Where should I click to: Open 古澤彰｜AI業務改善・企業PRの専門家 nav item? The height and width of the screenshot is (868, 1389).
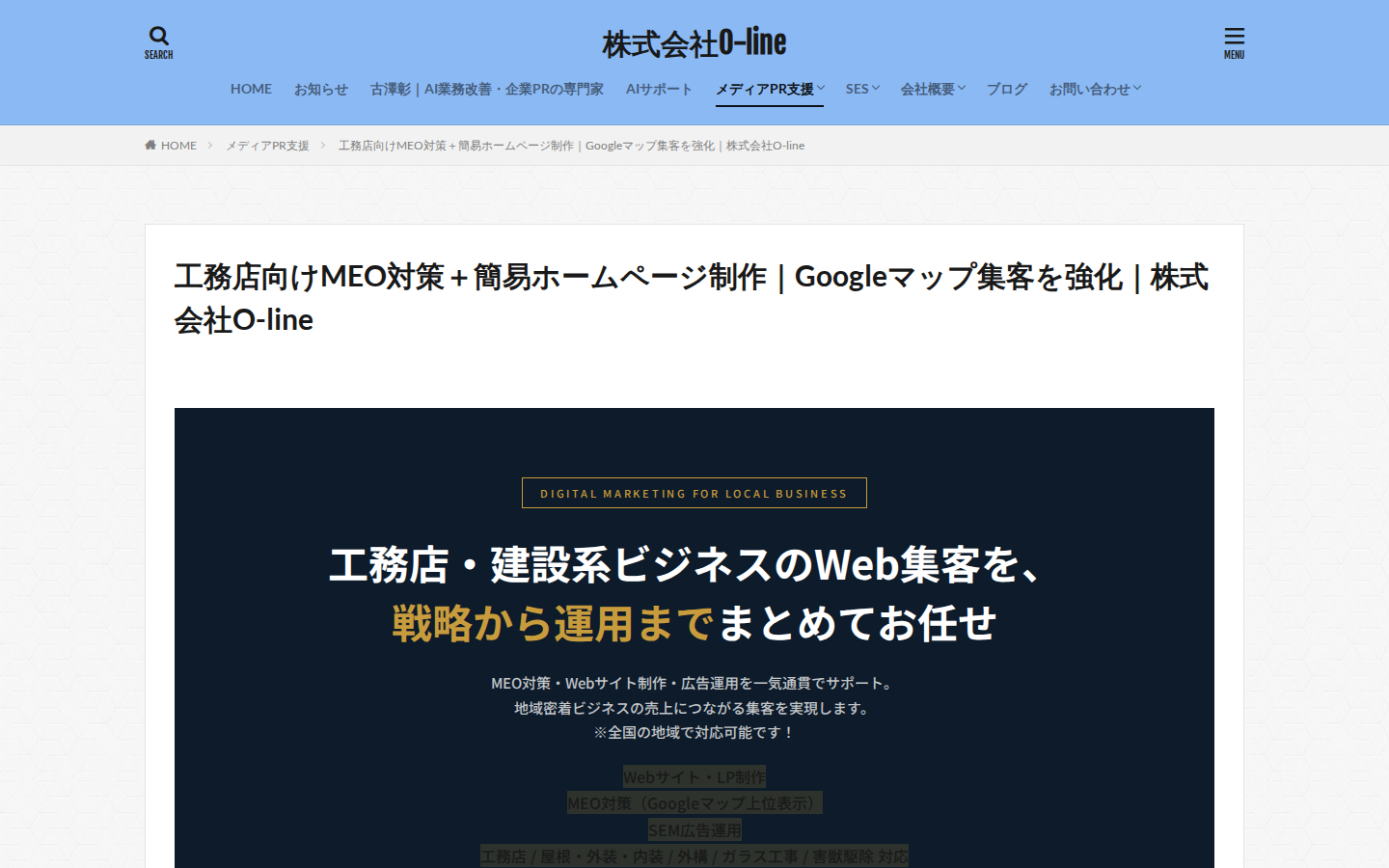point(487,89)
